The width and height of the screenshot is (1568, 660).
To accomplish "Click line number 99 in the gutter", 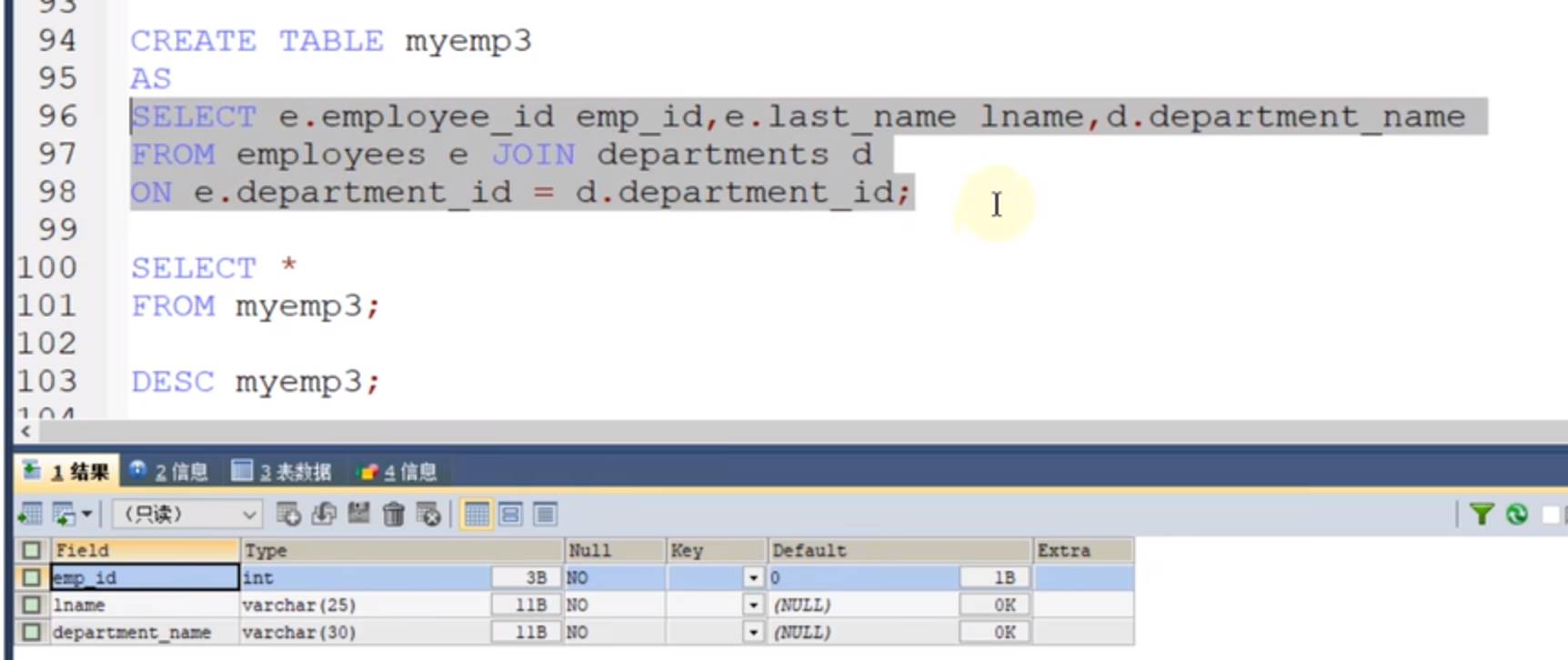I will 57,230.
